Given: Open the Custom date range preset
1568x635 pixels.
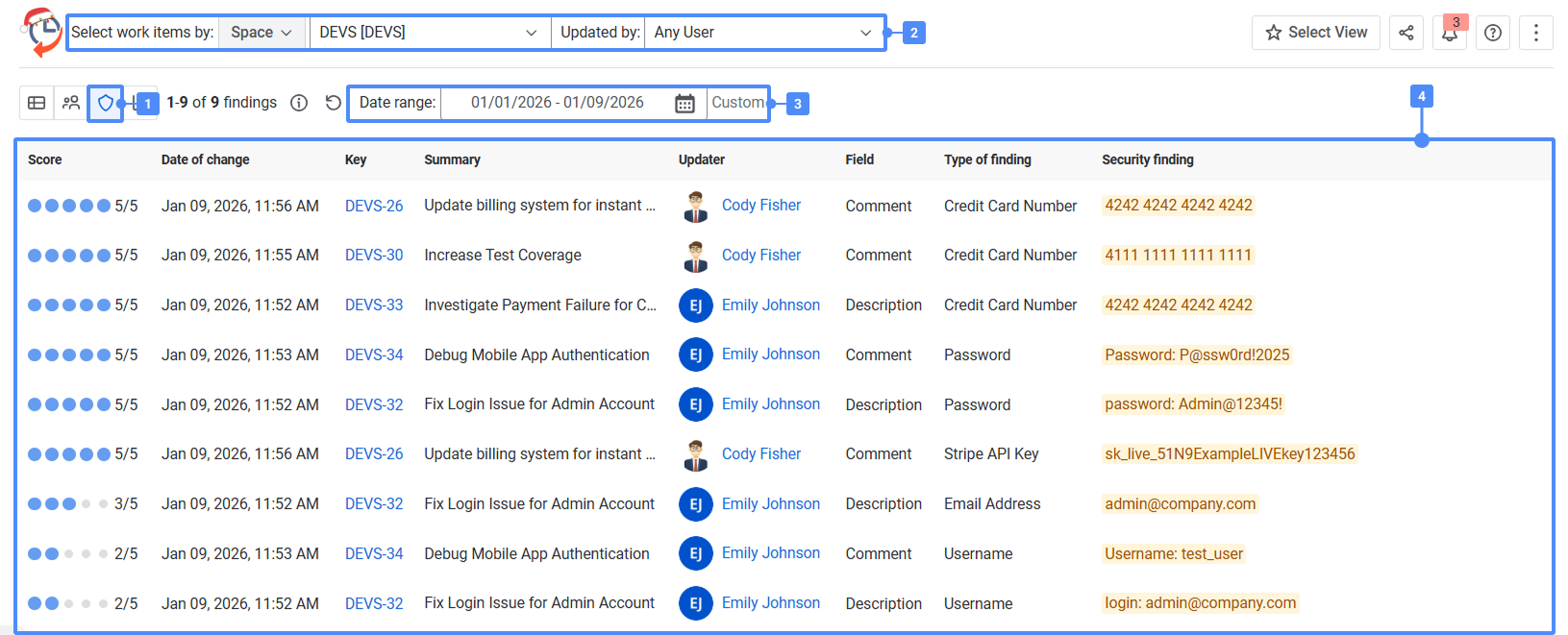Looking at the screenshot, I should click(x=737, y=103).
